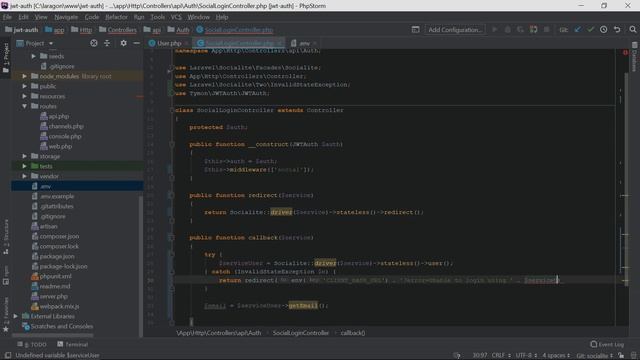The image size is (640, 360).
Task: Select .env.example in project tree
Action: [53, 196]
